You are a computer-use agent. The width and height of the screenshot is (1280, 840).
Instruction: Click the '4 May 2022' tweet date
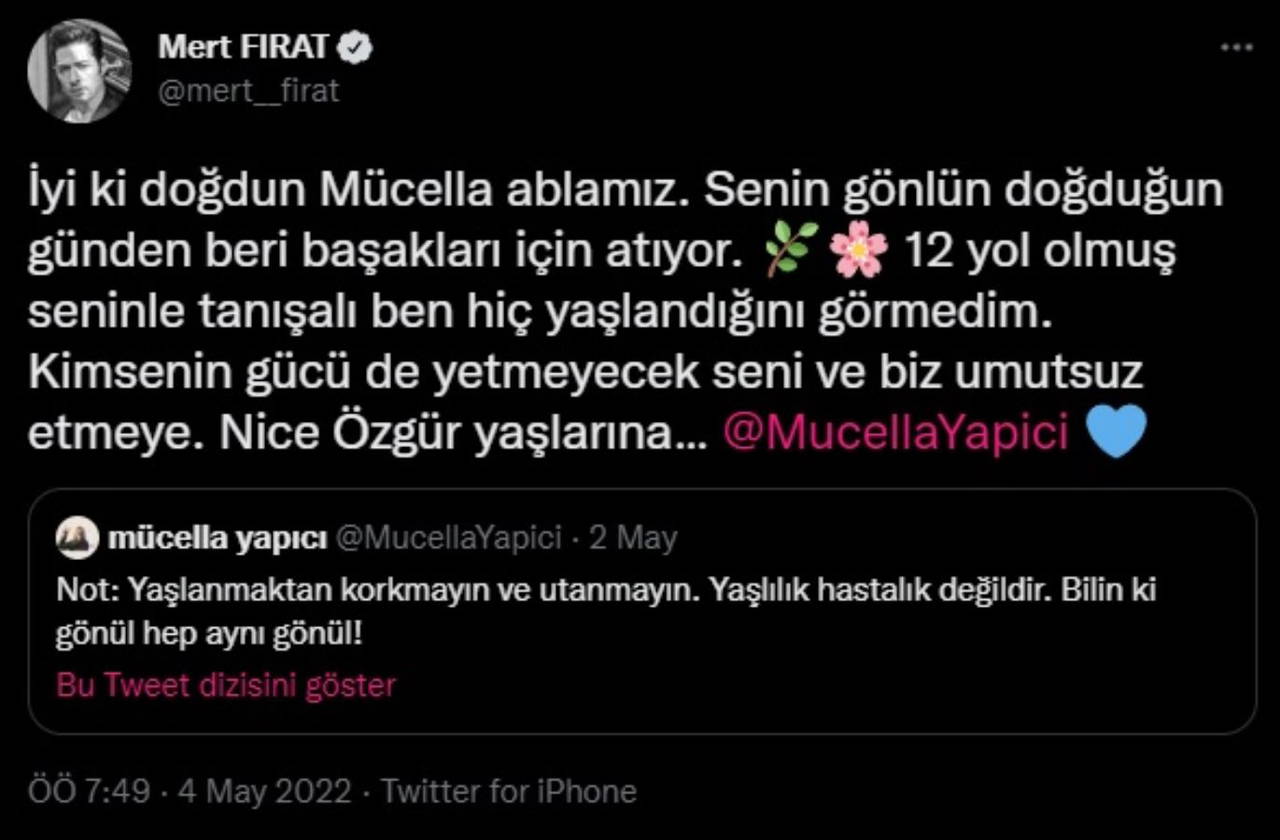click(x=264, y=792)
